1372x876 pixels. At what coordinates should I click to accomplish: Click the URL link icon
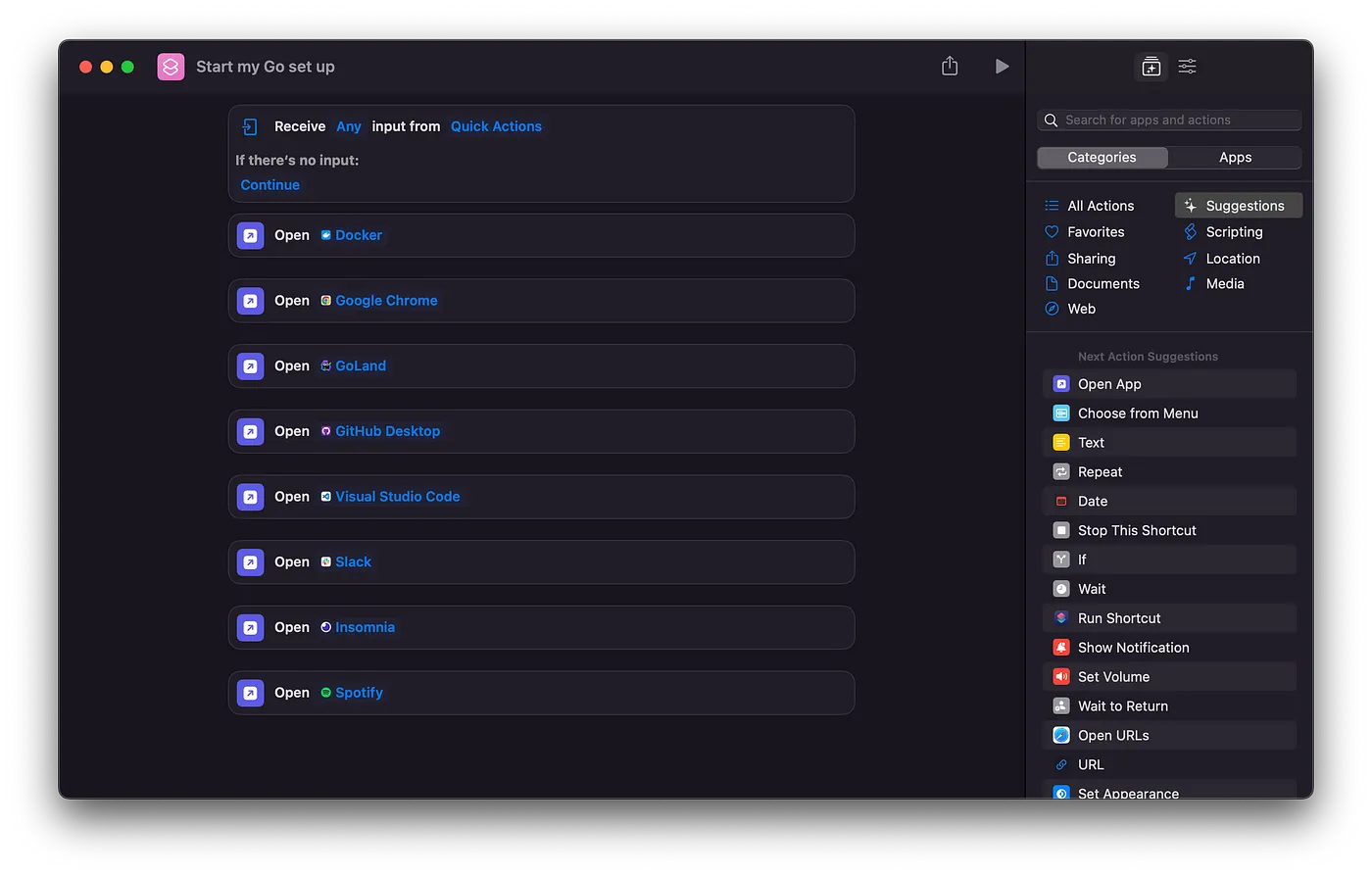1061,764
